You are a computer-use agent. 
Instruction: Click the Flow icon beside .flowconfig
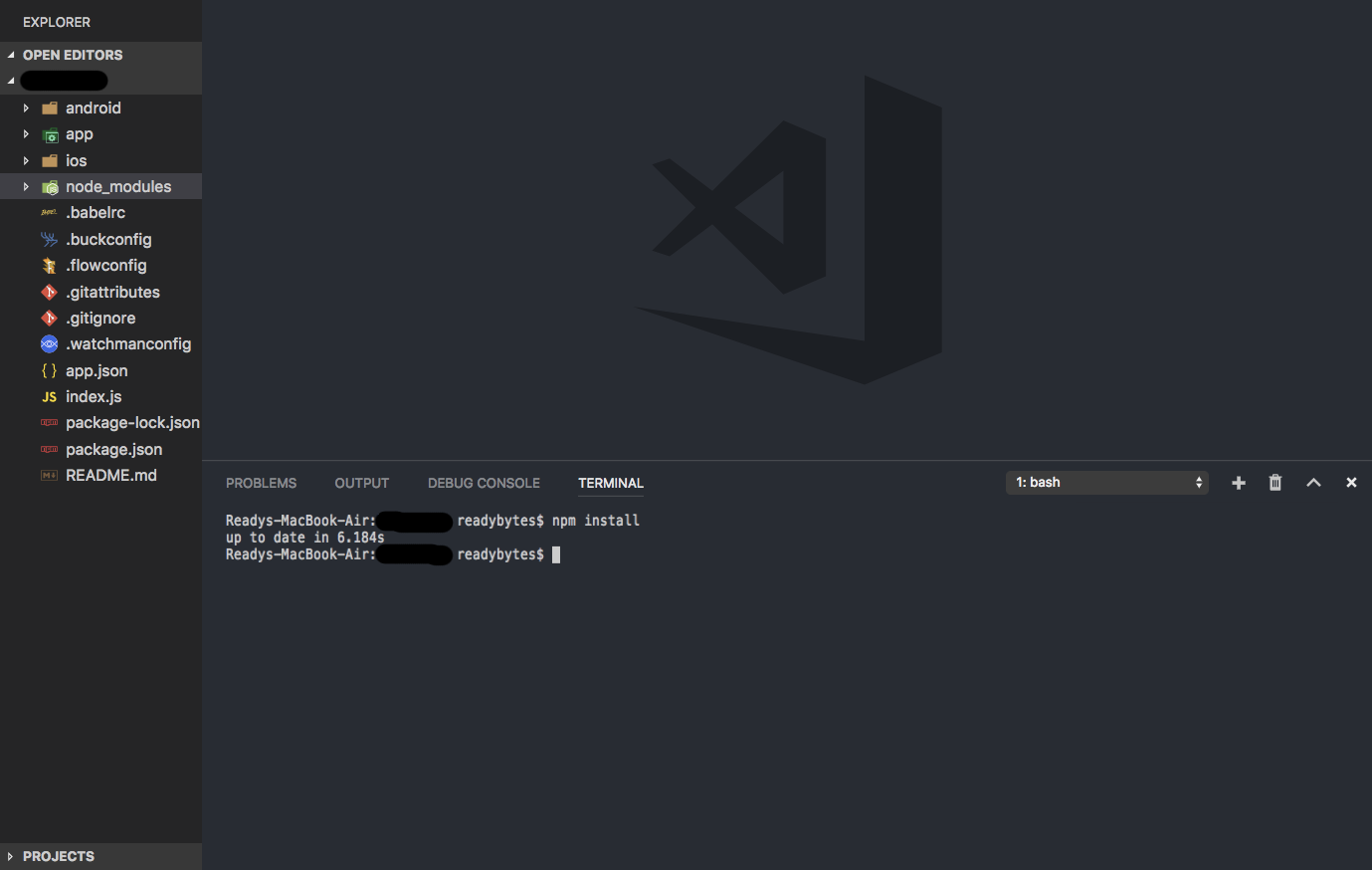pos(48,265)
